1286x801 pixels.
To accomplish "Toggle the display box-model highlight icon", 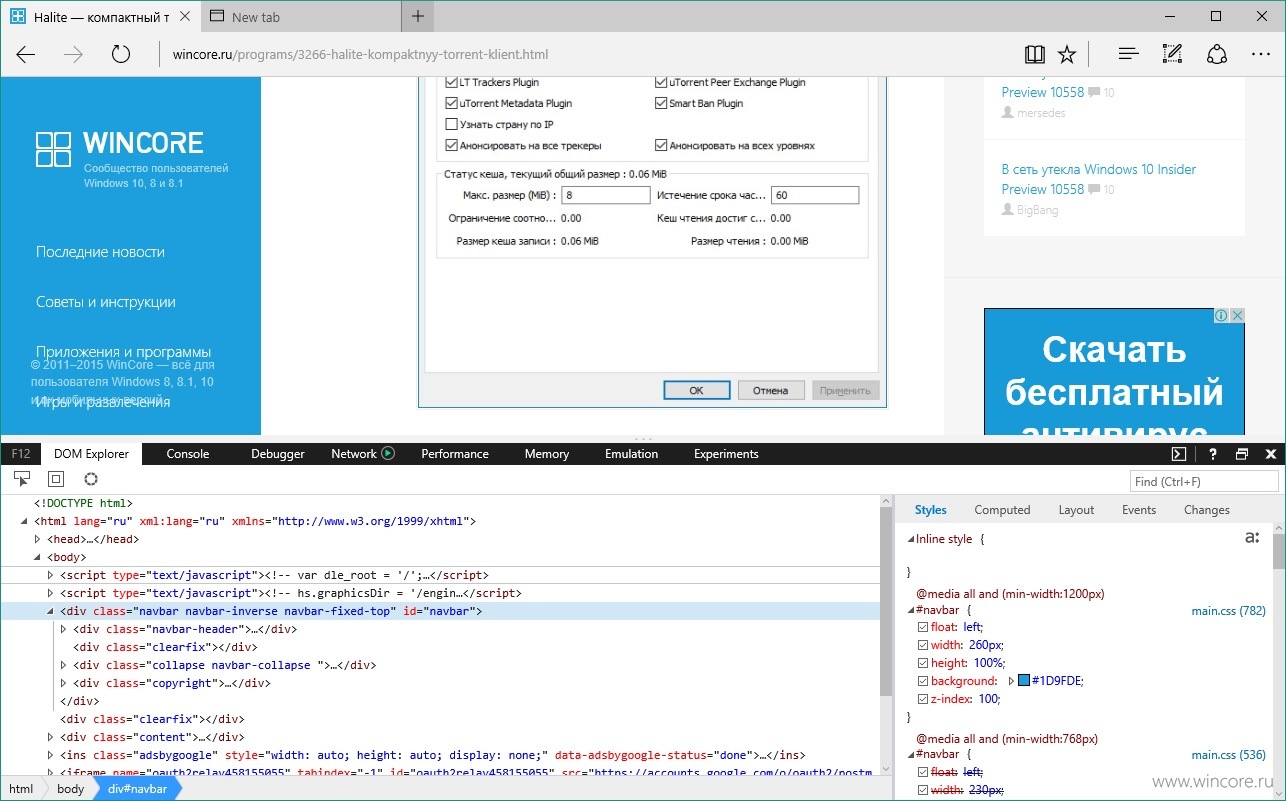I will click(x=56, y=480).
